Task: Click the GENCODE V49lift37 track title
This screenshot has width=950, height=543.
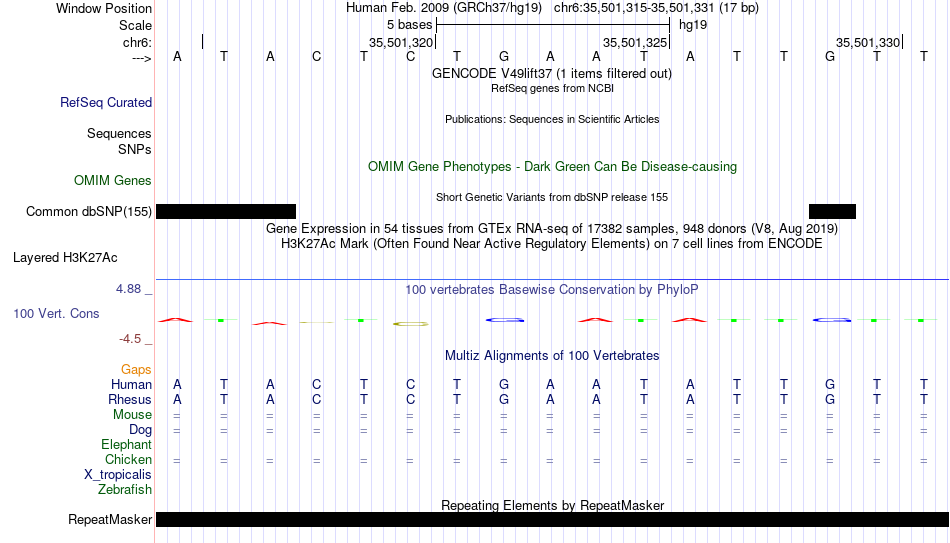Action: pos(552,73)
